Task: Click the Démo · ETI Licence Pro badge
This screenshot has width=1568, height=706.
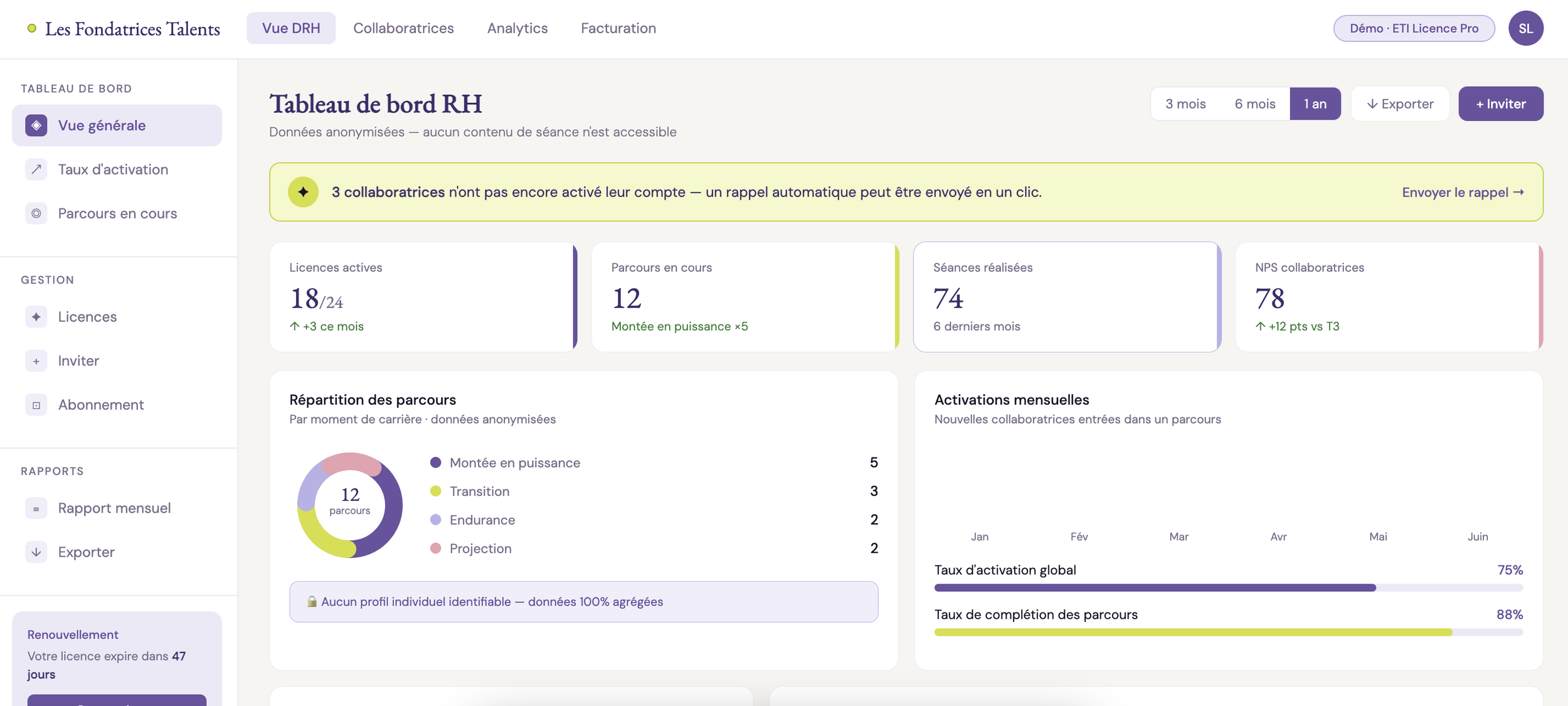Action: click(x=1414, y=28)
